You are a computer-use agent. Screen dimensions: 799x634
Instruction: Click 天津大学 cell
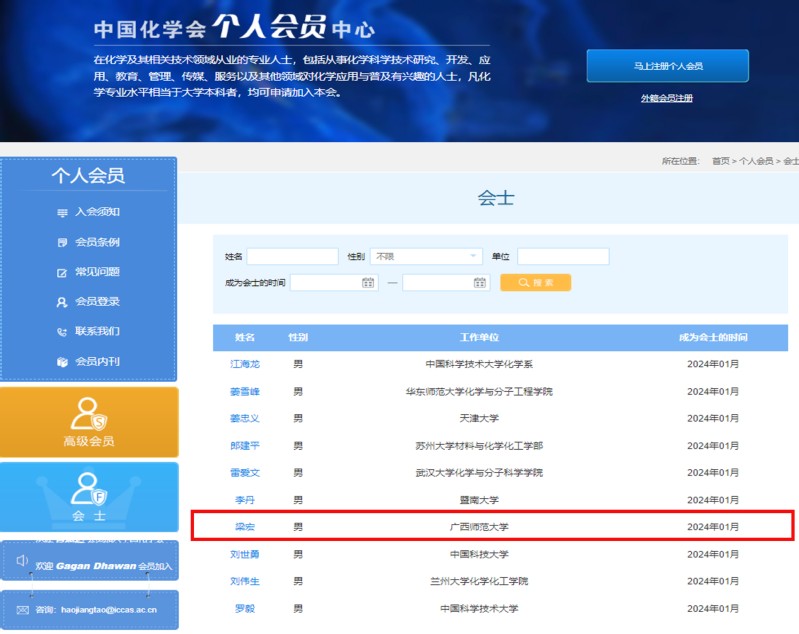479,418
